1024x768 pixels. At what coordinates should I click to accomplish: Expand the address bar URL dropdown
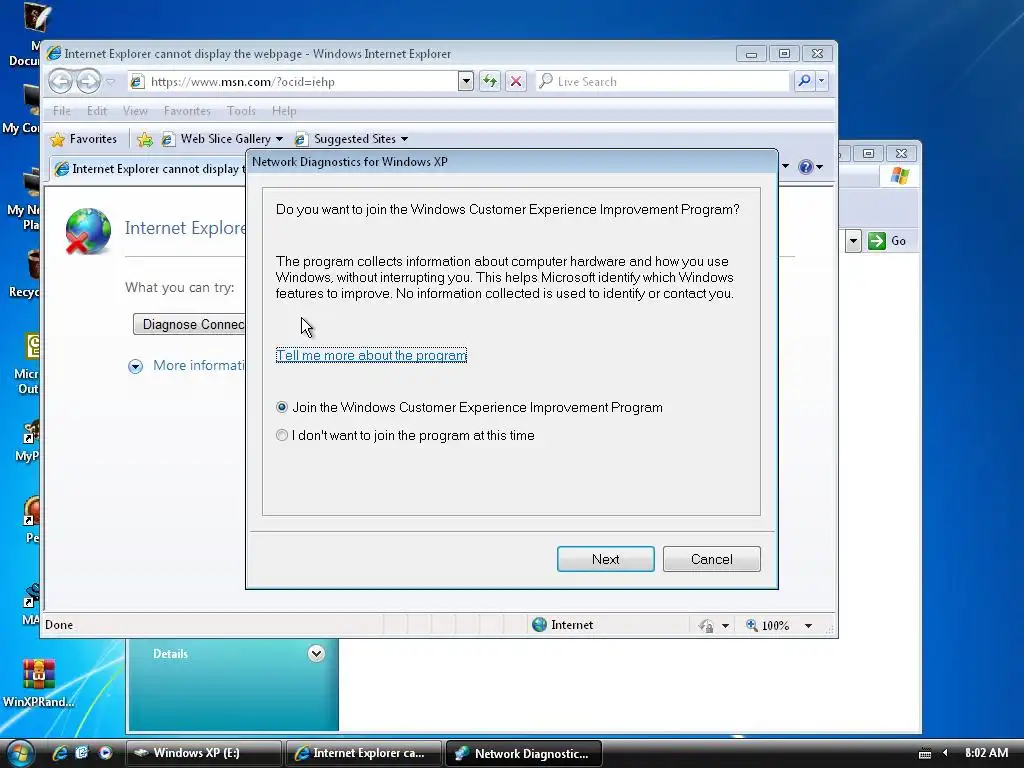point(466,82)
